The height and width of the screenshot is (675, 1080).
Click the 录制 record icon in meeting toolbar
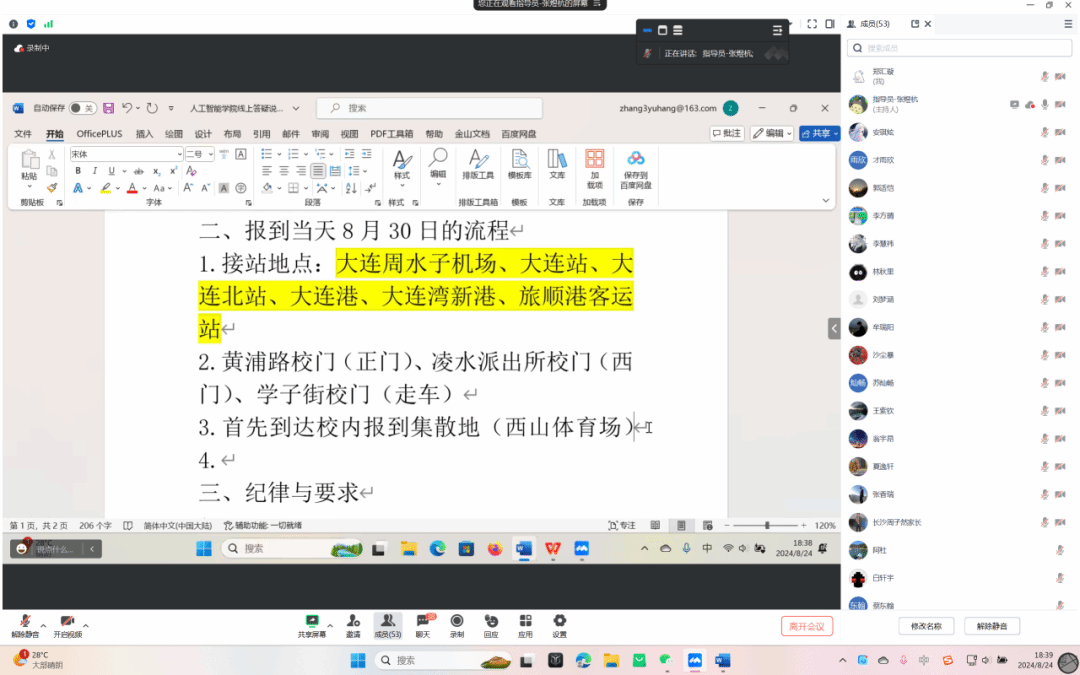pos(456,625)
